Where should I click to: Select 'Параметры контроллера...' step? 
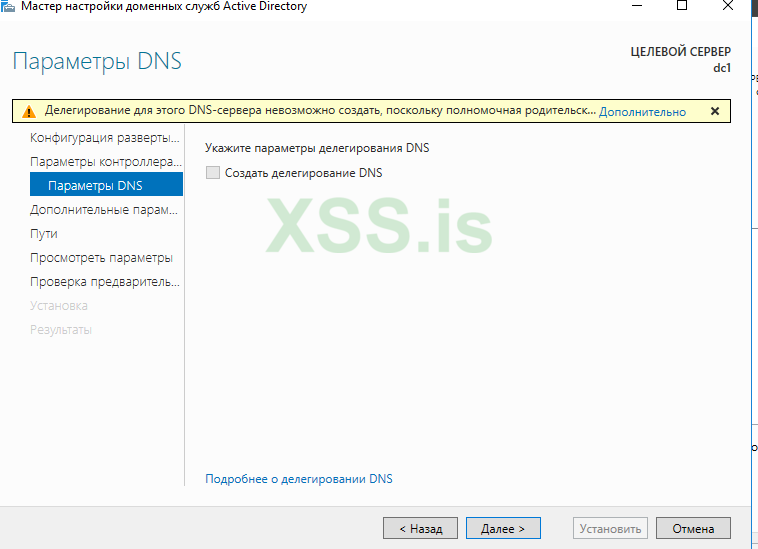tap(106, 161)
